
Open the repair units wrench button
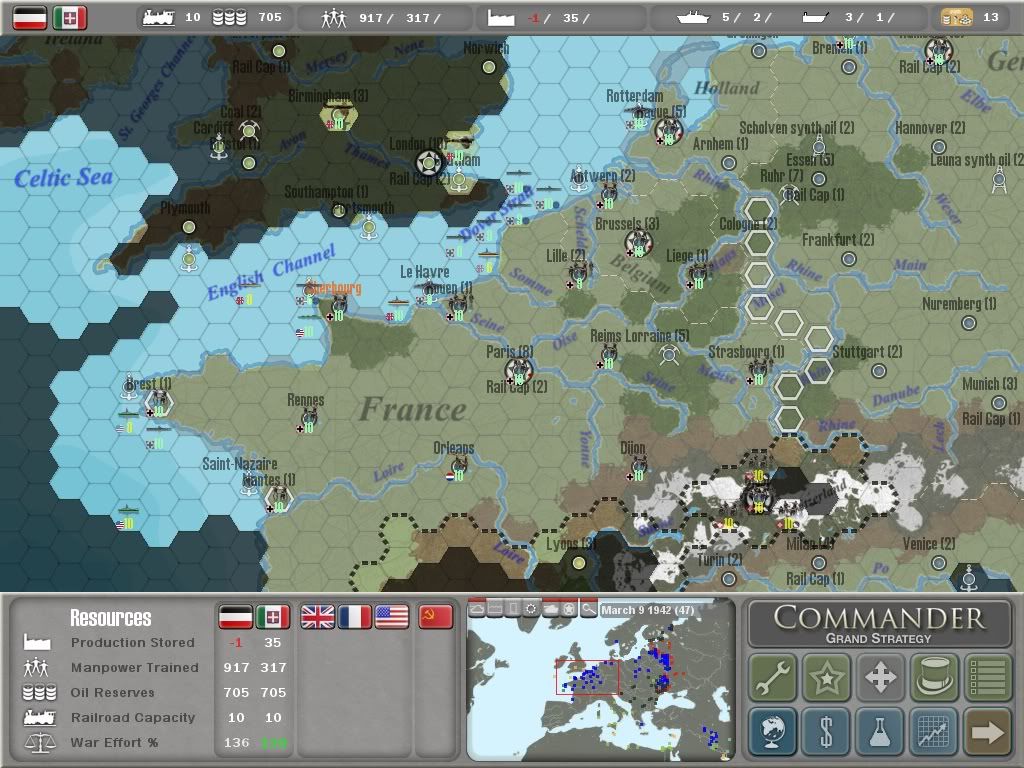click(x=772, y=677)
